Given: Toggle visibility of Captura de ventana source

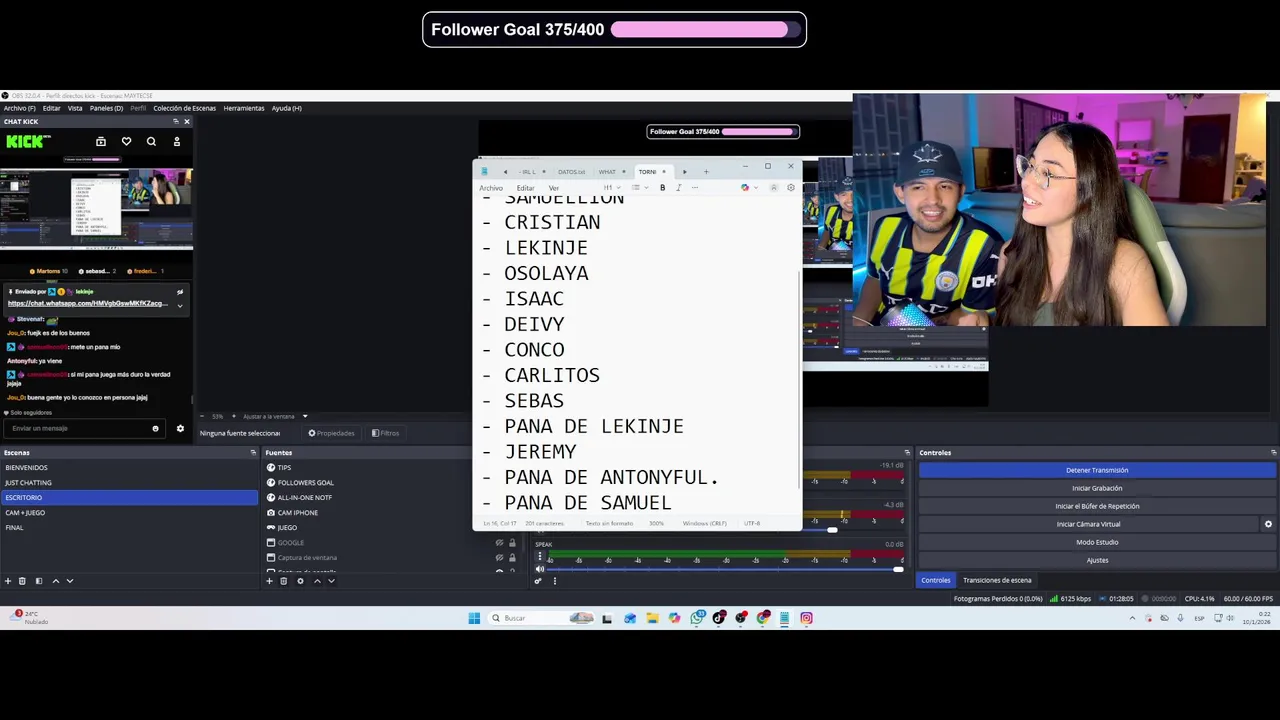Looking at the screenshot, I should [499, 558].
